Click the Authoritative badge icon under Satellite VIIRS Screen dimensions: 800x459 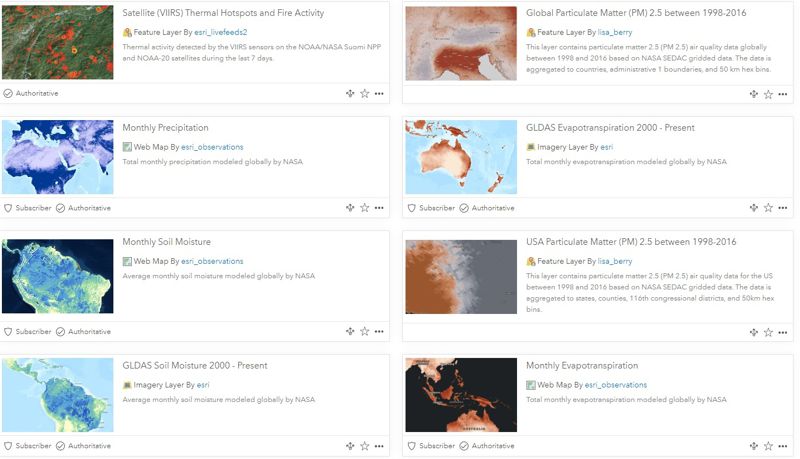pos(8,93)
